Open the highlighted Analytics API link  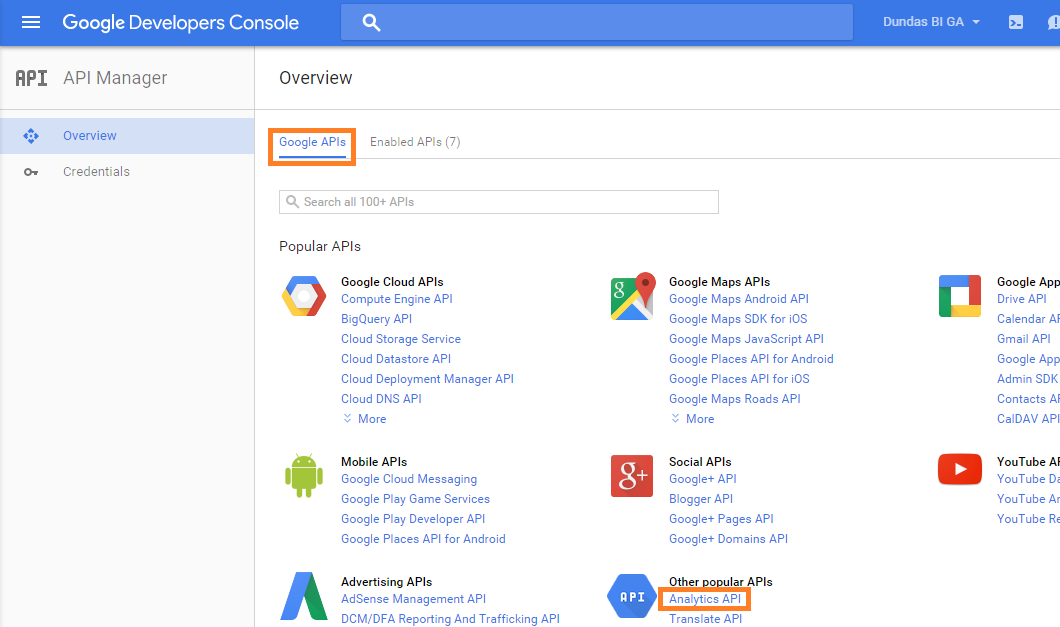[x=704, y=598]
